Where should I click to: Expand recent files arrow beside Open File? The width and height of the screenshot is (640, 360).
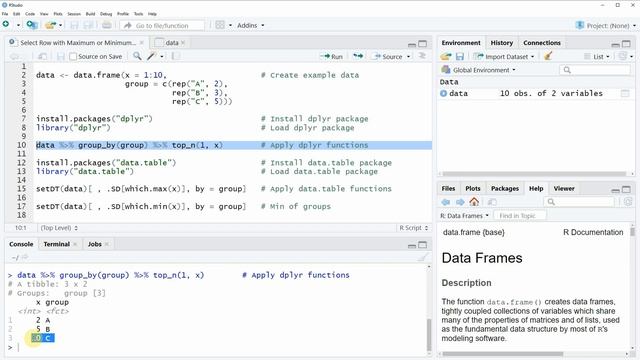[x=61, y=25]
